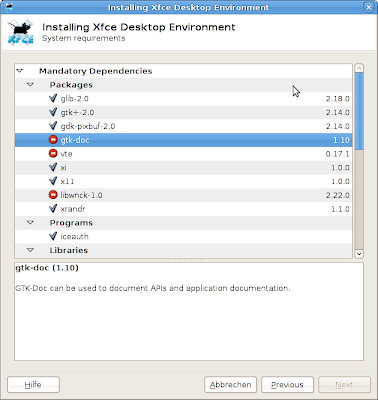Click the pane divider handle below list
Screen dimensions: 378x400
[189, 260]
